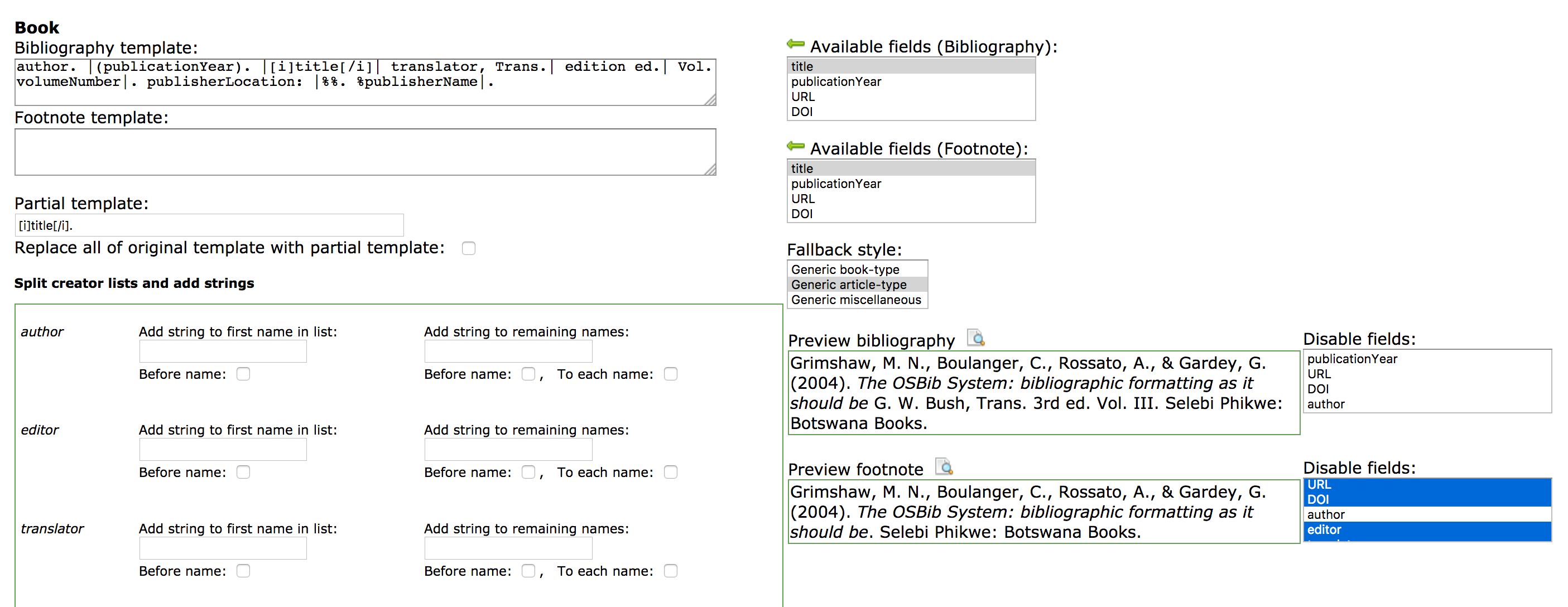
Task: Check author first-name Before name checkbox
Action: coord(243,374)
